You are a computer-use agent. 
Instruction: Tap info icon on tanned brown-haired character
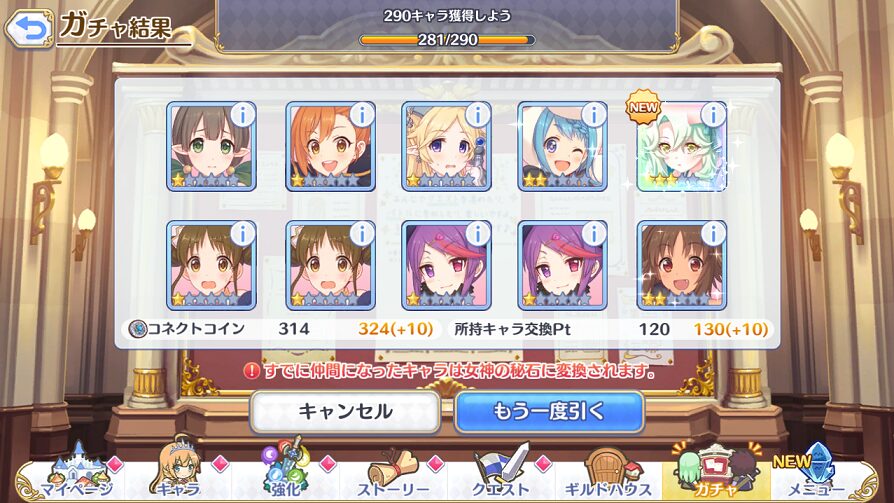point(713,234)
